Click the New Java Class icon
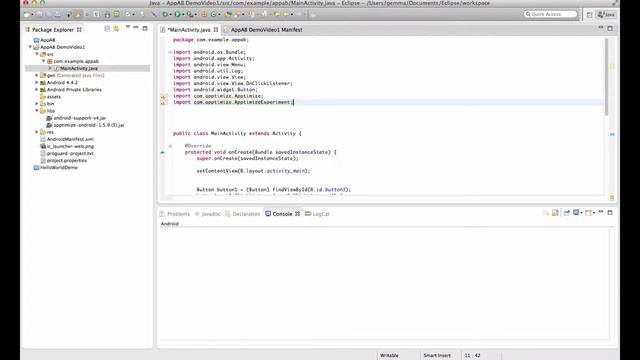The width and height of the screenshot is (640, 360). tap(213, 14)
